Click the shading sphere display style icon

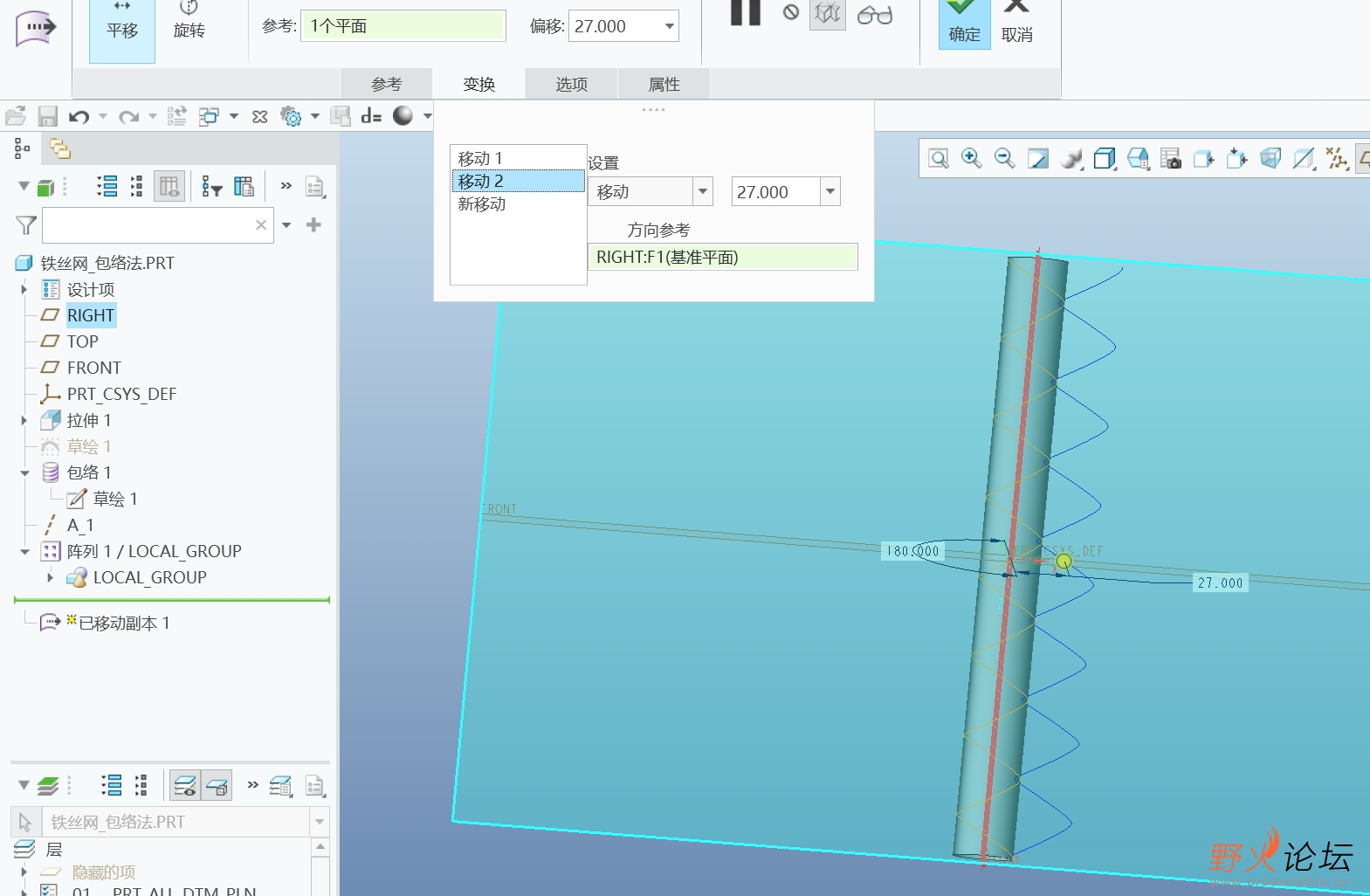(x=403, y=115)
